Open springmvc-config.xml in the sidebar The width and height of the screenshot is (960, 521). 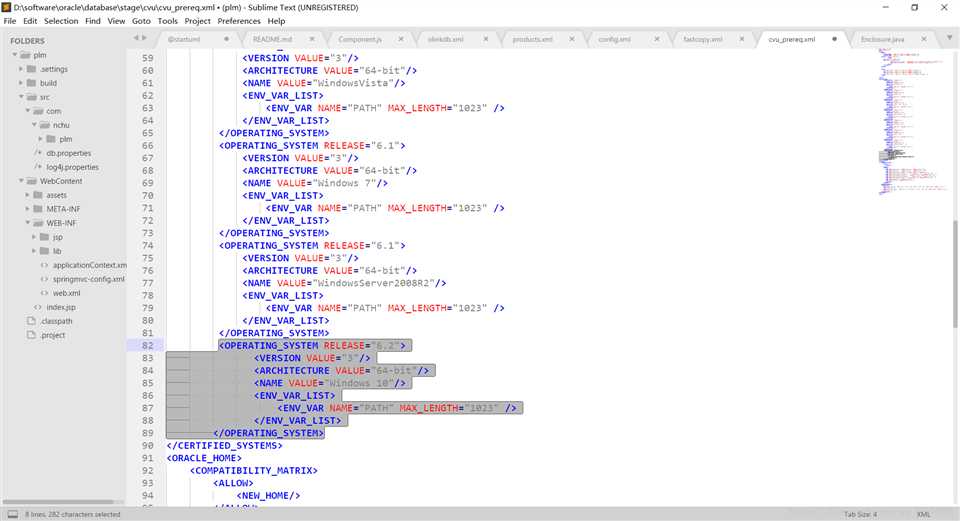click(88, 279)
